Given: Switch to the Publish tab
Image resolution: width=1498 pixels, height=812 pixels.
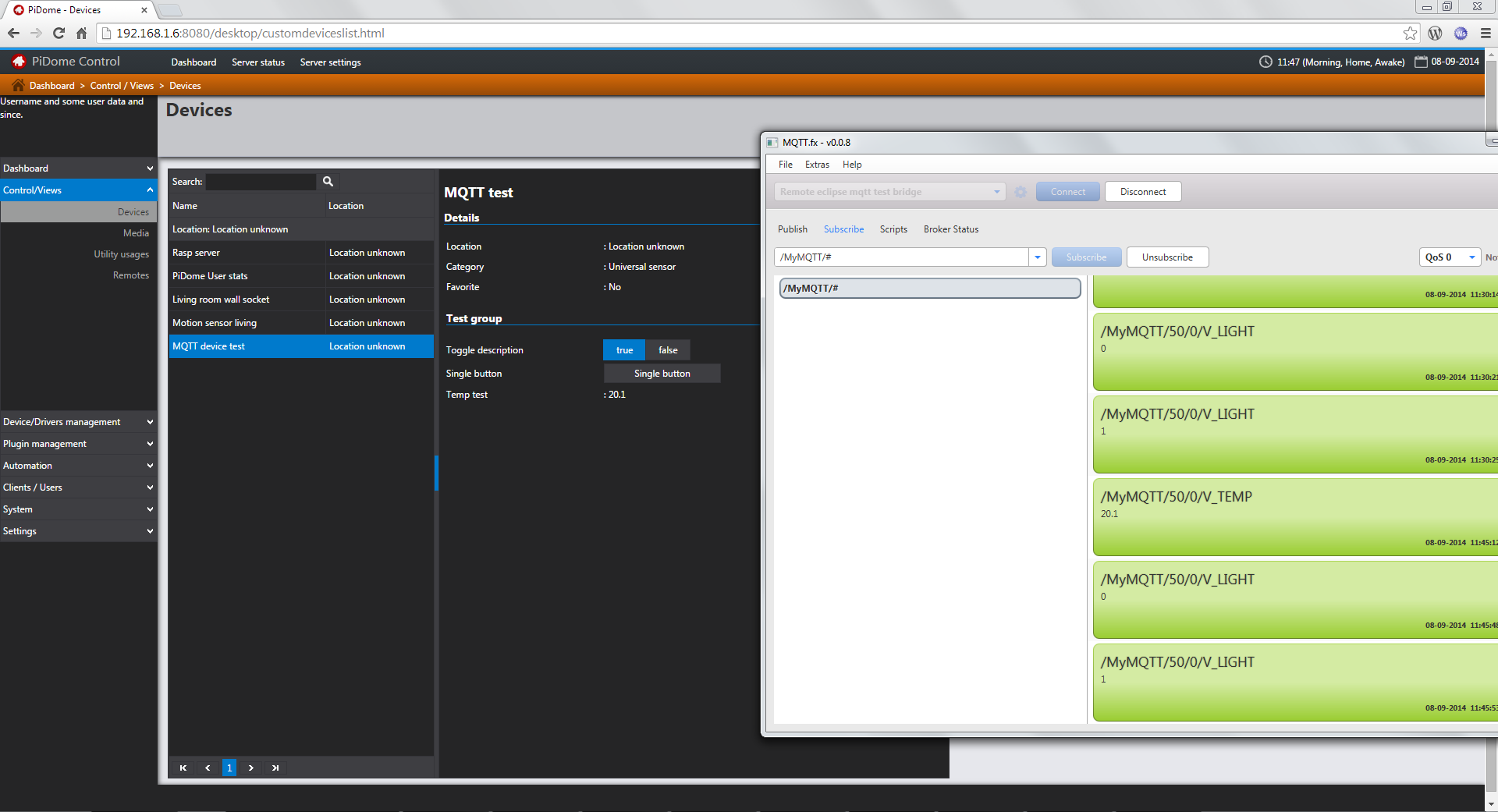Looking at the screenshot, I should tap(792, 229).
